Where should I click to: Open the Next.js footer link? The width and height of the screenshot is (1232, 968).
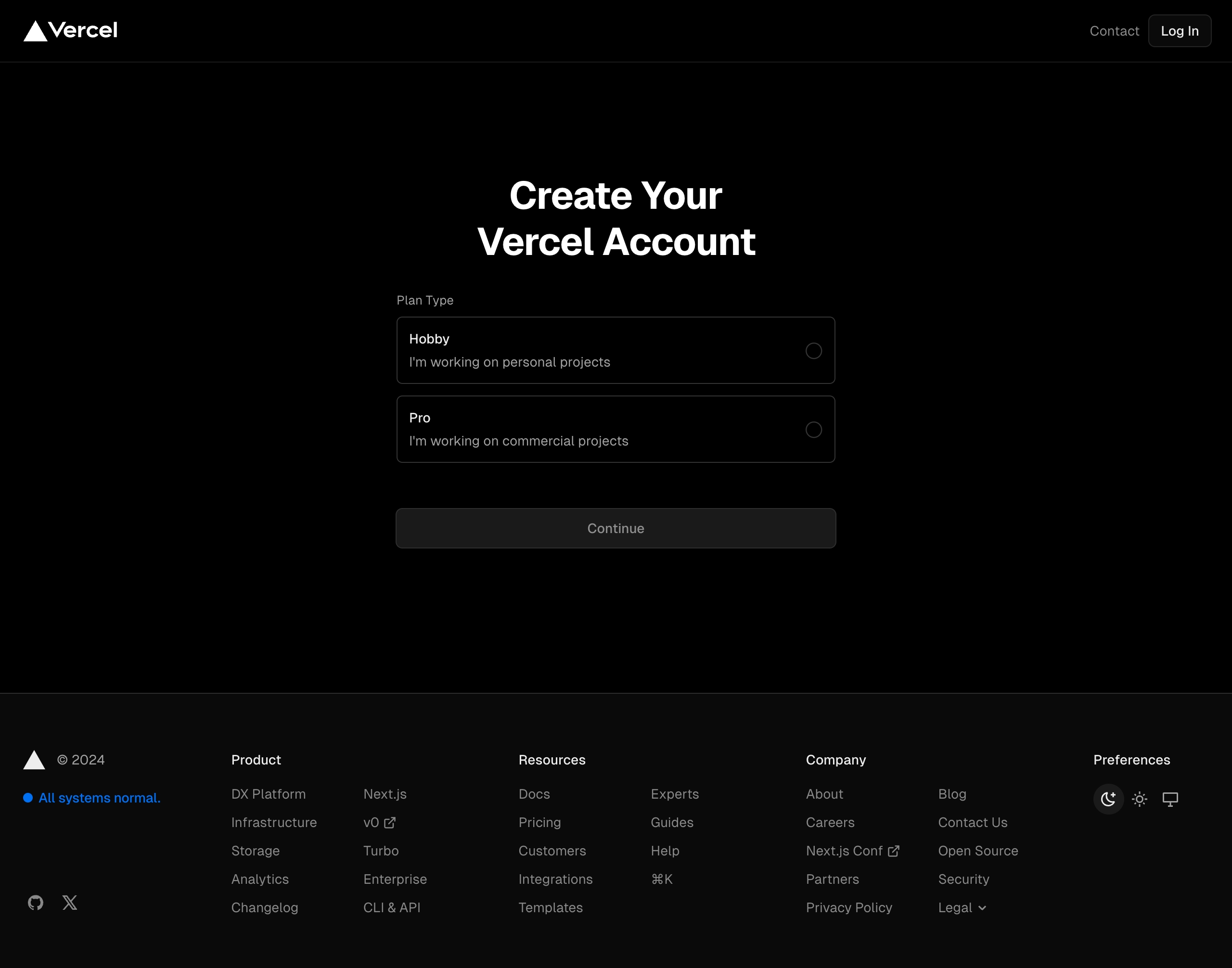coord(385,794)
